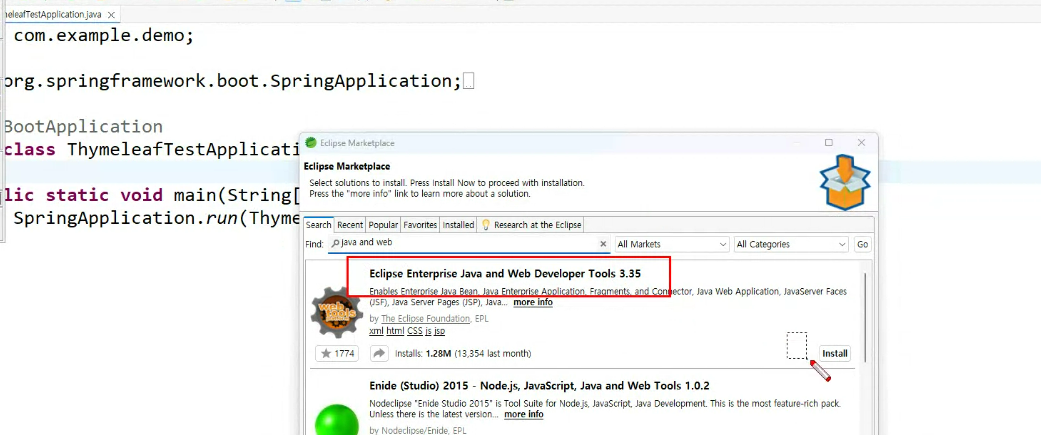Click the CSS tag link
The image size is (1041, 435).
click(415, 331)
